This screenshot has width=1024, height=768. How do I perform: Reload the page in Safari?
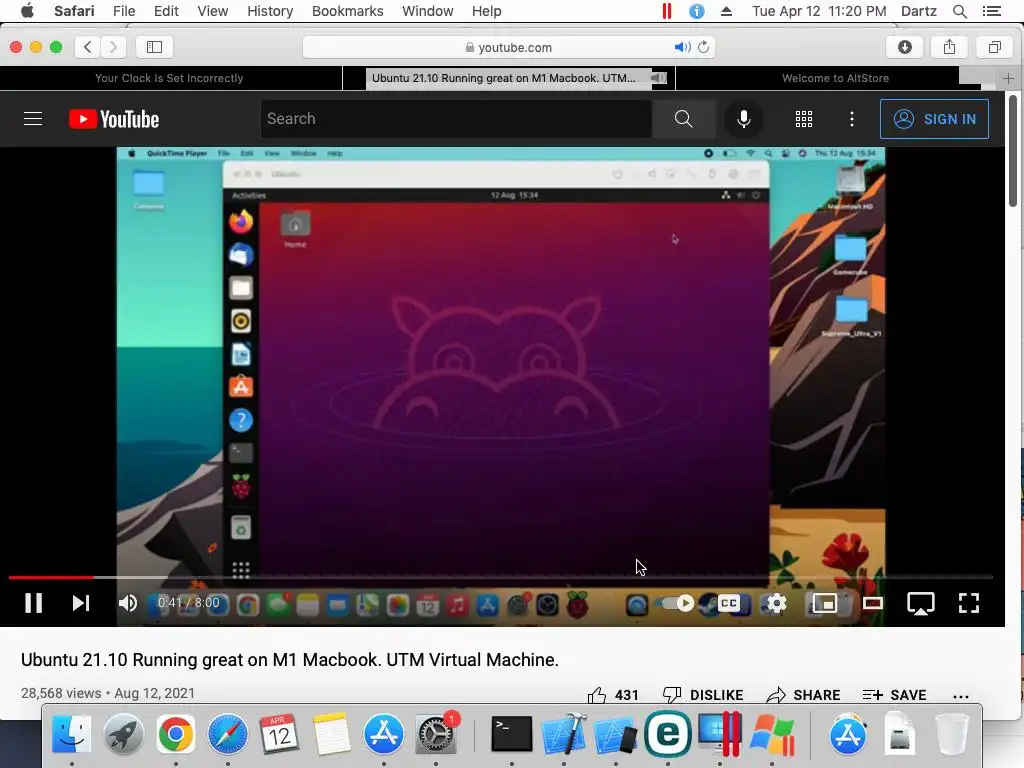pos(703,47)
